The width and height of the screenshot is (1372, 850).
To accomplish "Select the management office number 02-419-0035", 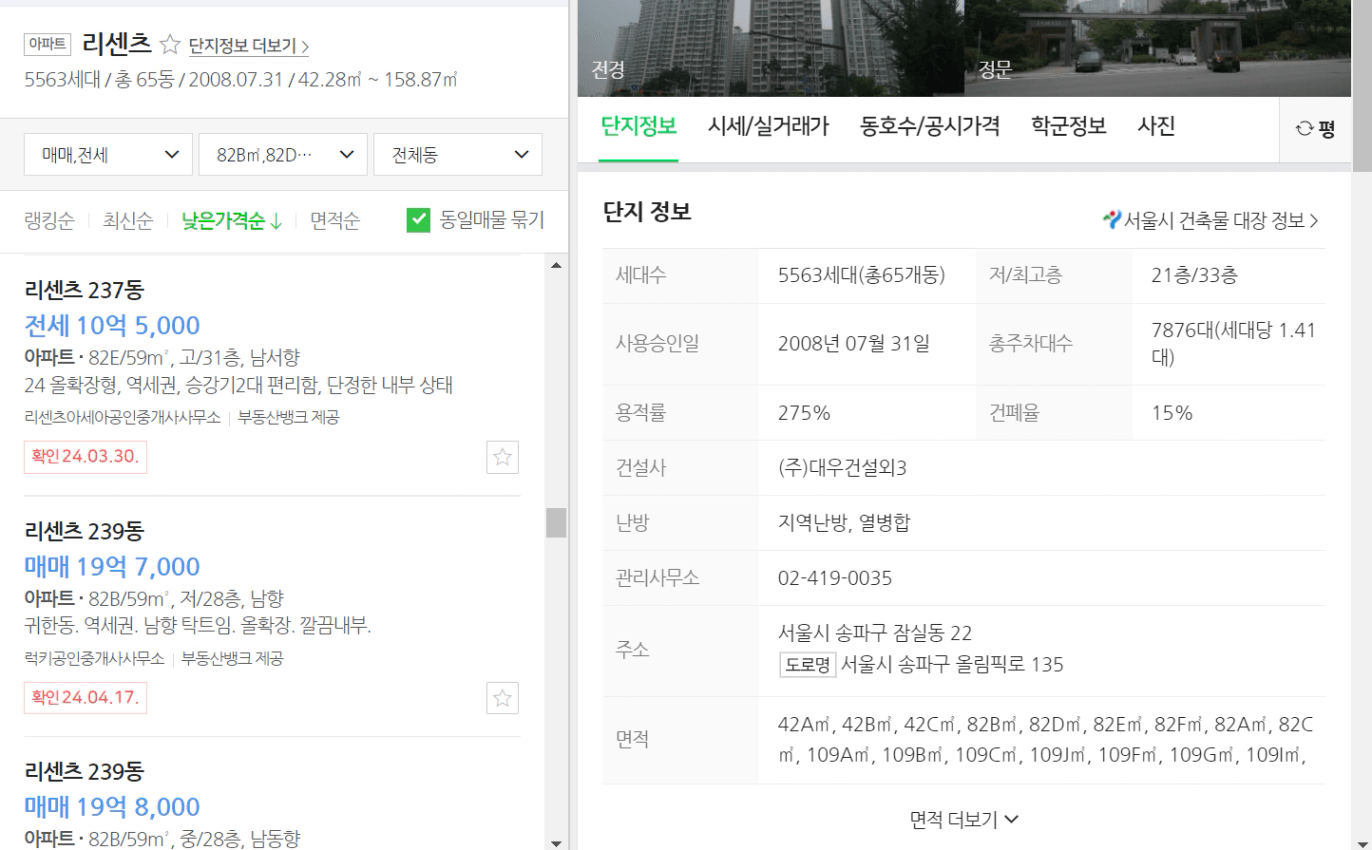I will coord(835,578).
